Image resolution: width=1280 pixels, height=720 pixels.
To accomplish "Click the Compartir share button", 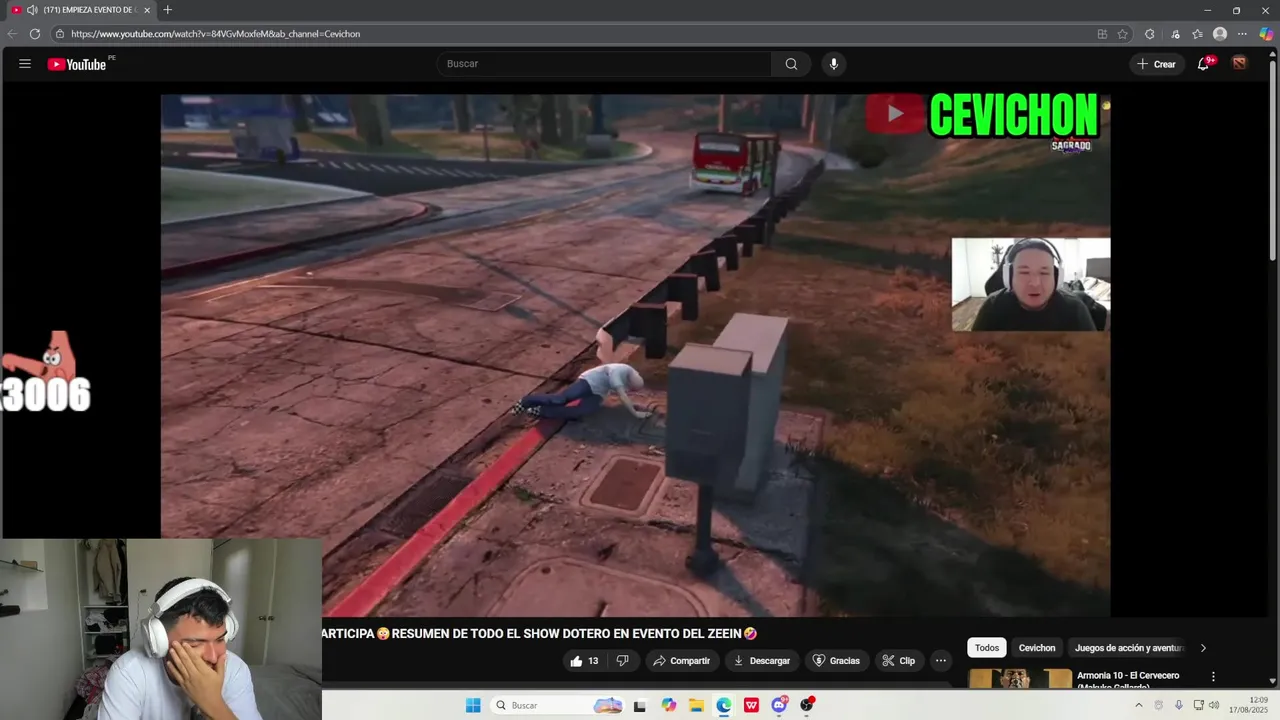I will click(x=681, y=661).
